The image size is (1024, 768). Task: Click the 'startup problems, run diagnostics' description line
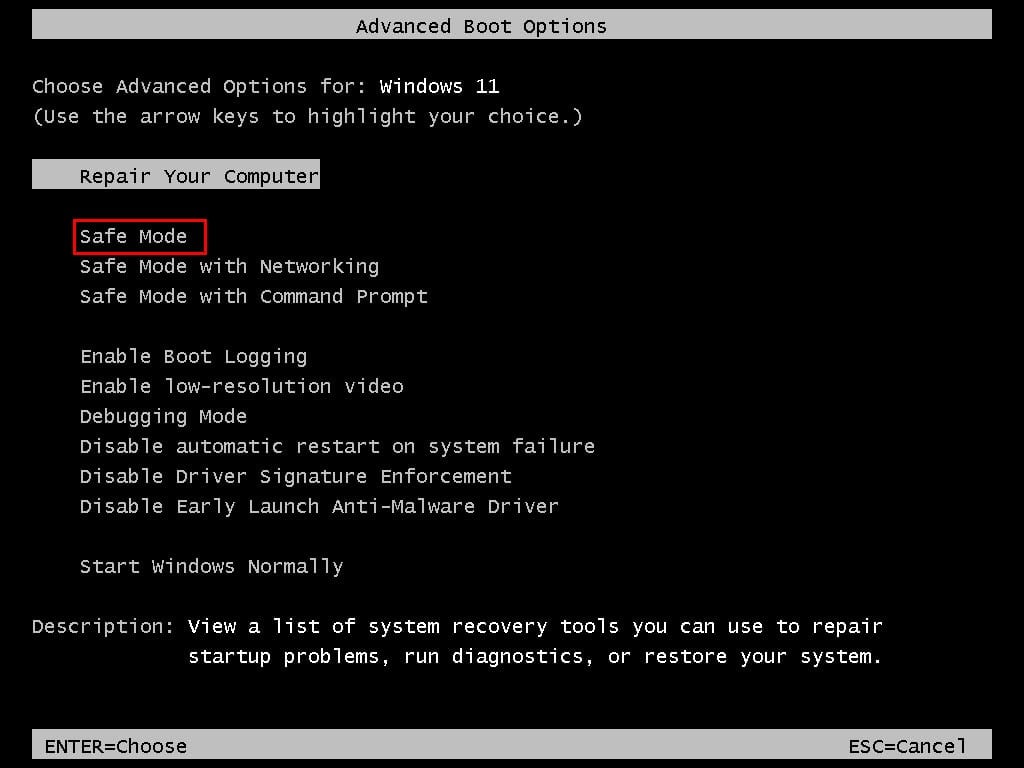535,657
